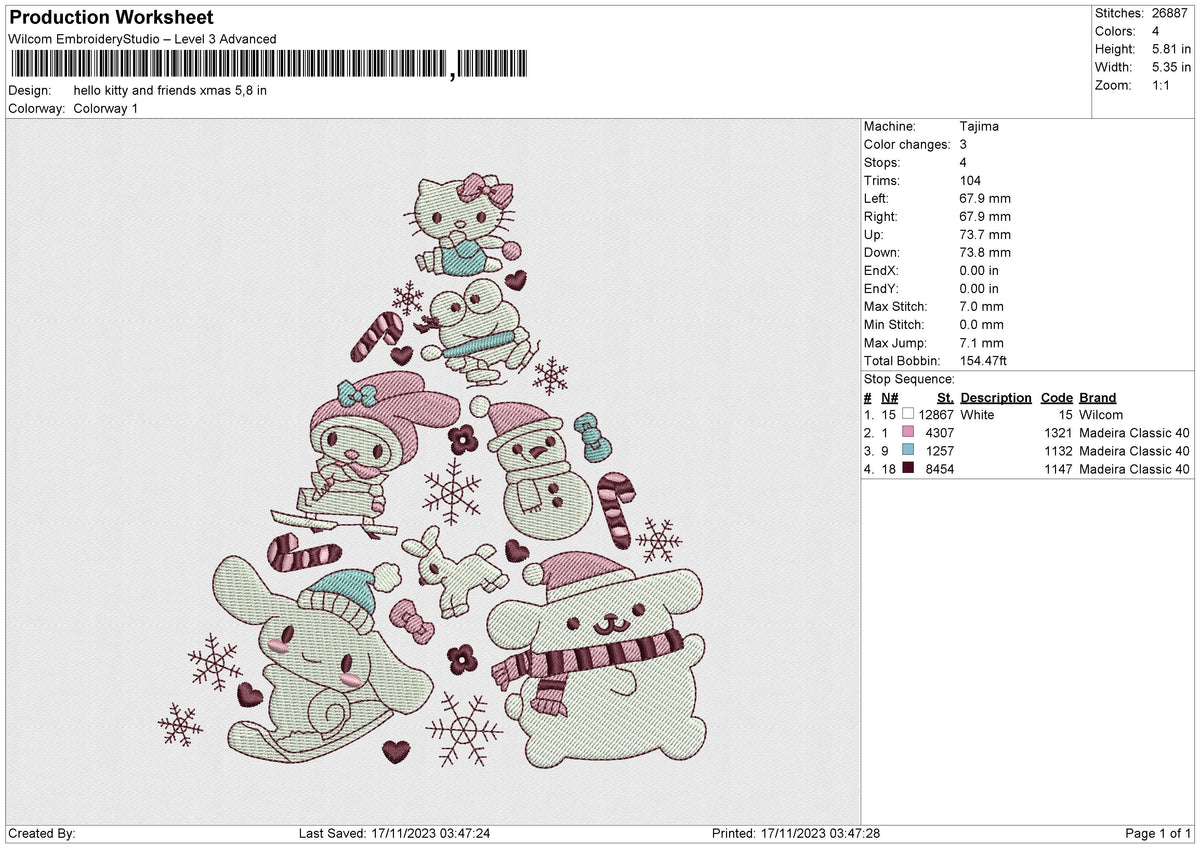Click the embroidery design preview image

(434, 472)
